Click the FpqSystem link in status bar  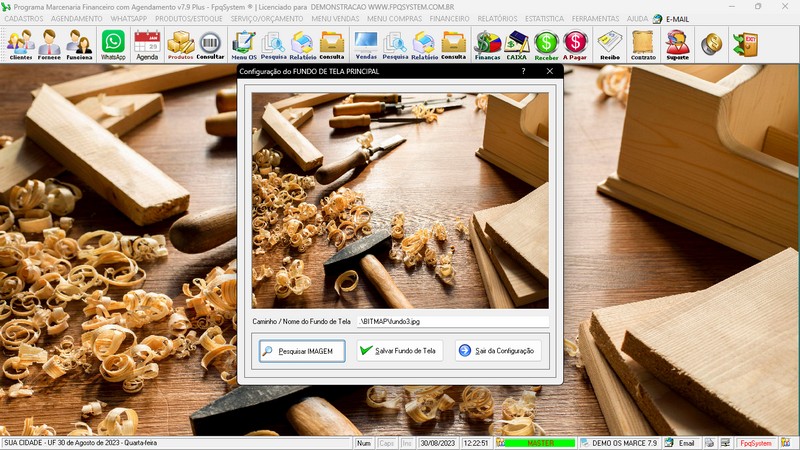coord(756,443)
